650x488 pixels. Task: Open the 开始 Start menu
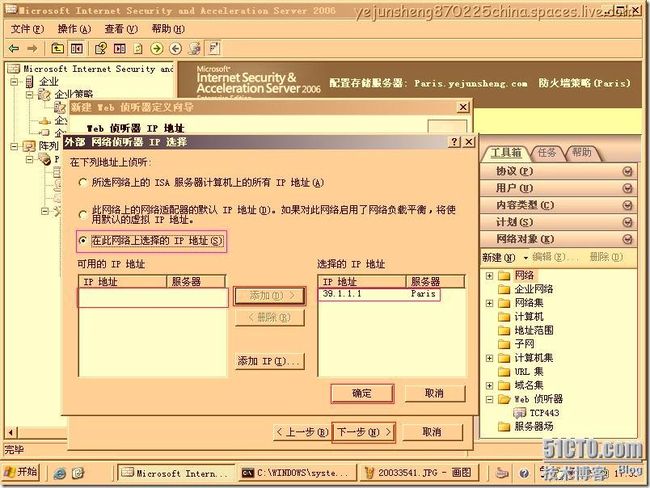click(x=22, y=473)
